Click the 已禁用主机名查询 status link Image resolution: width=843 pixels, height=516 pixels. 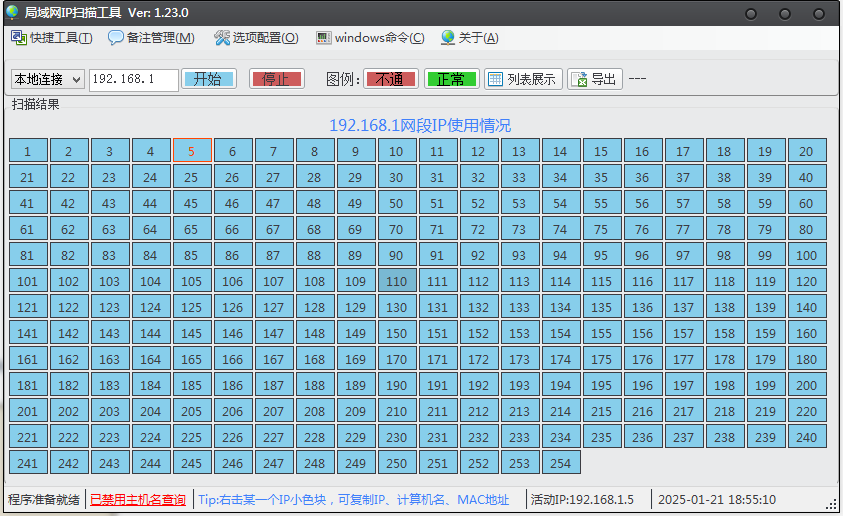138,500
